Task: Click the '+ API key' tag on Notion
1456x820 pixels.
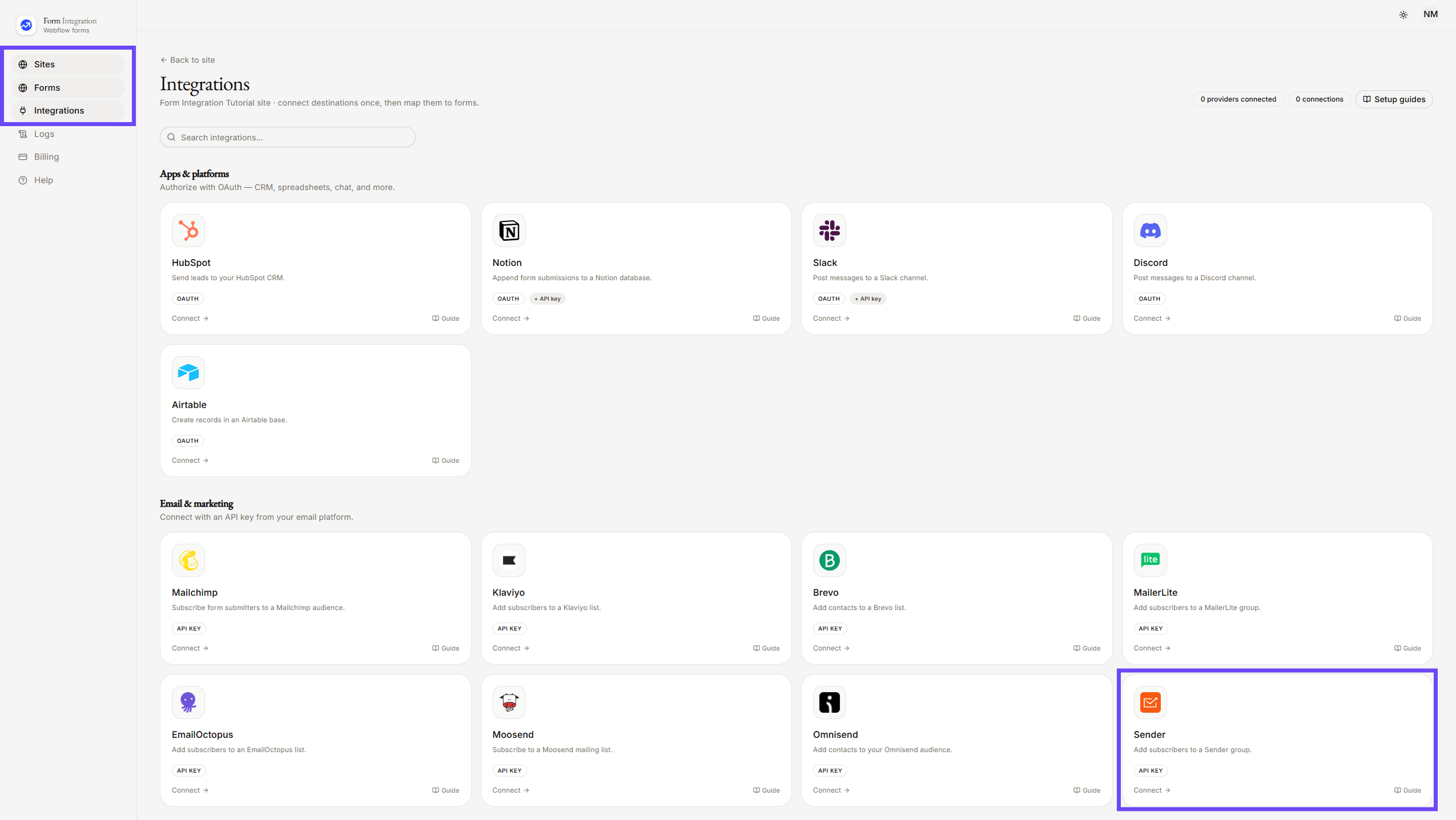Action: click(547, 299)
